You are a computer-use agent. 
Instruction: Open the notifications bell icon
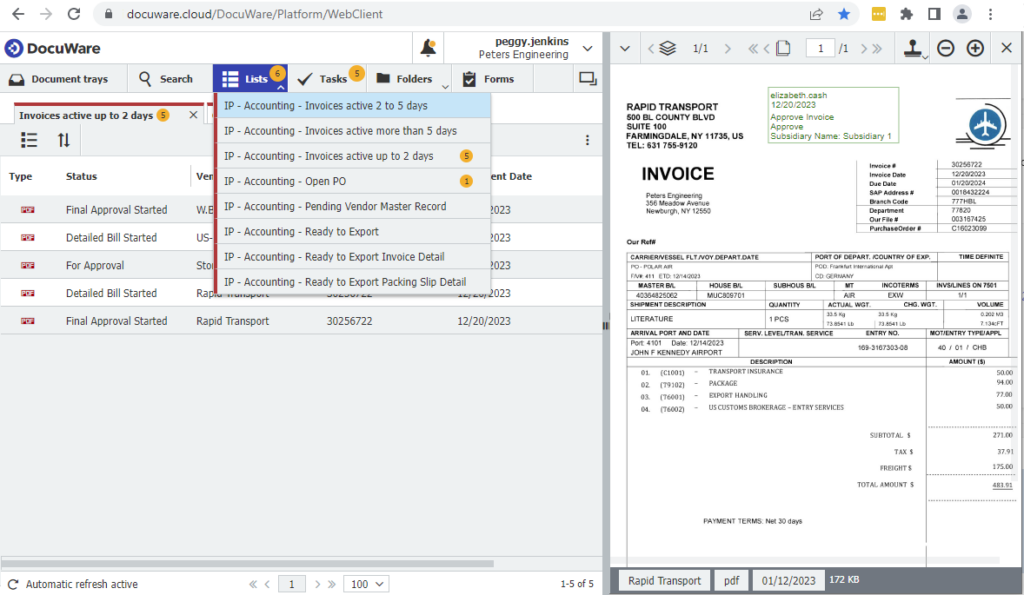point(428,48)
